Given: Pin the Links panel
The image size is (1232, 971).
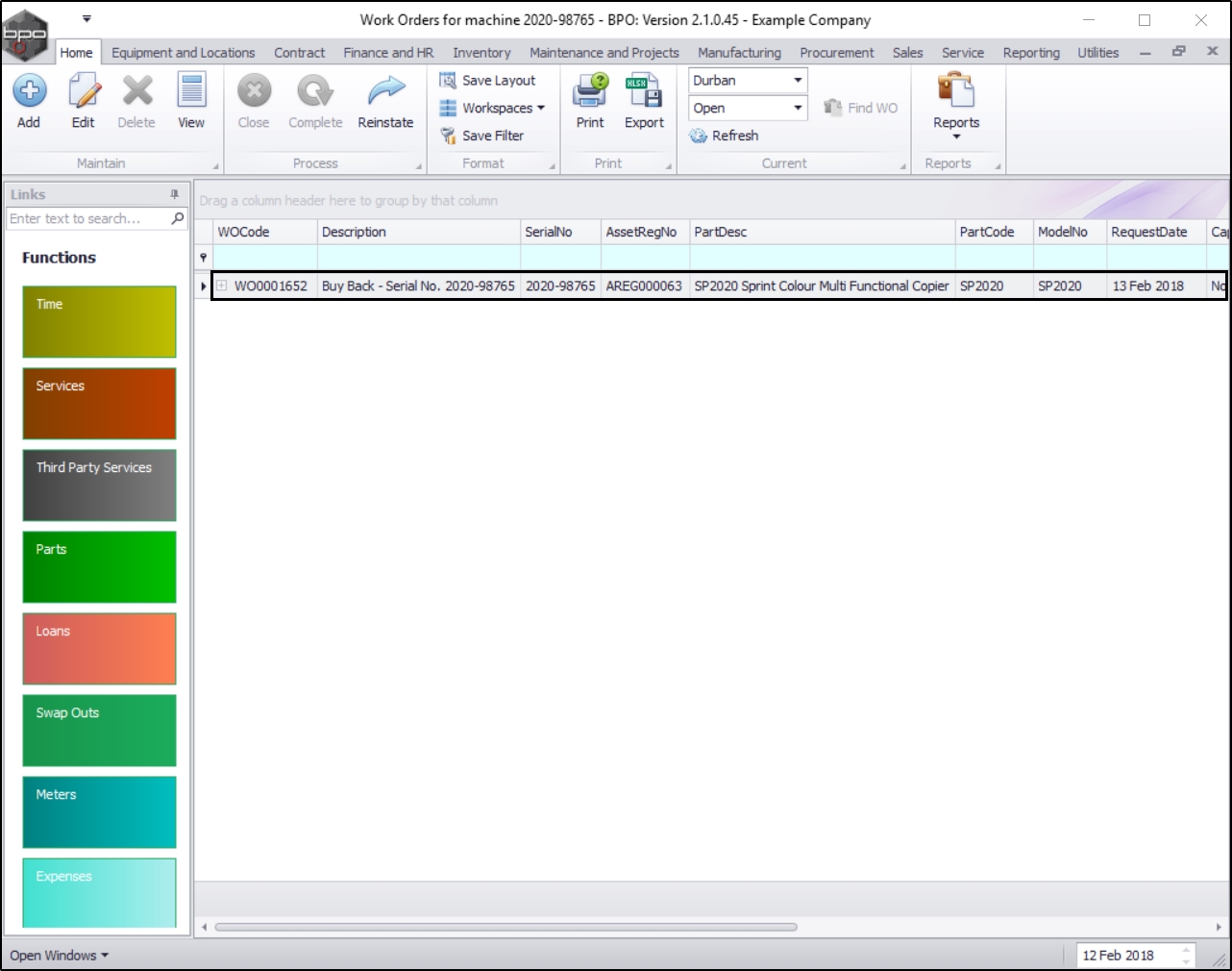Looking at the screenshot, I should (174, 194).
